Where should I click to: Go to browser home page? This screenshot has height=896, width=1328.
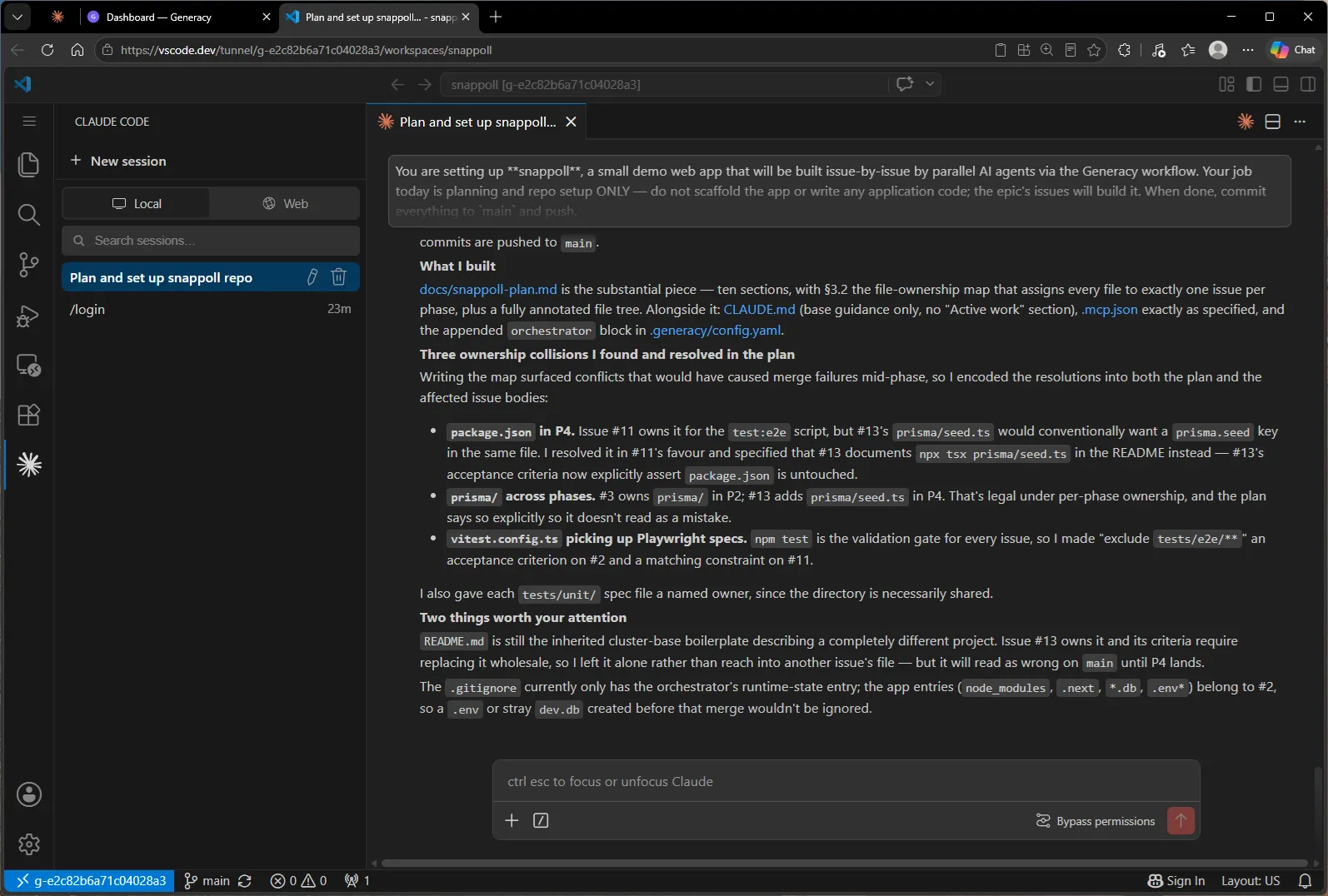coord(77,50)
